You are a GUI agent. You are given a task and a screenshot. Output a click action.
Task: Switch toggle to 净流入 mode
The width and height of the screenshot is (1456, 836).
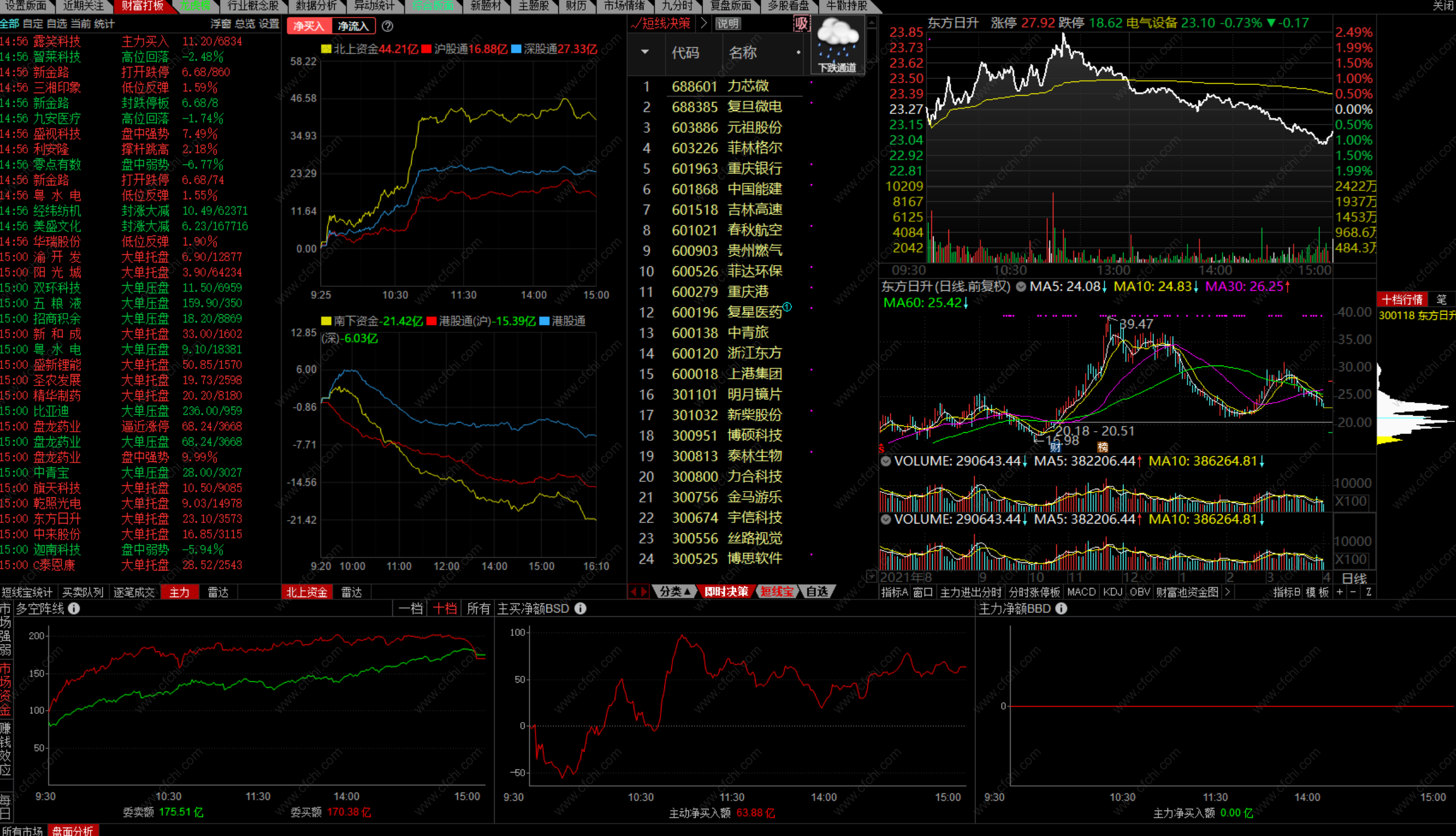[352, 26]
